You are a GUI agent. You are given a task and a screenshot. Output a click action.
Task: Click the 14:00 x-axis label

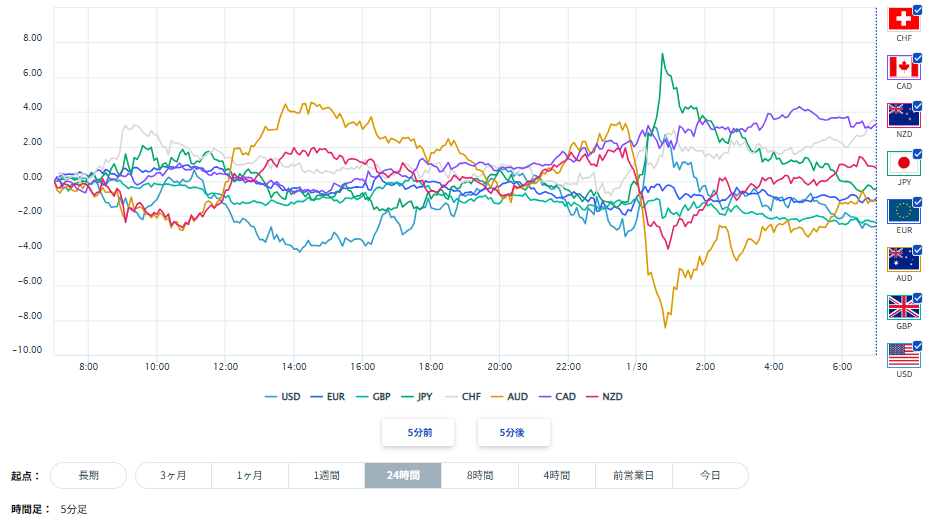(294, 367)
